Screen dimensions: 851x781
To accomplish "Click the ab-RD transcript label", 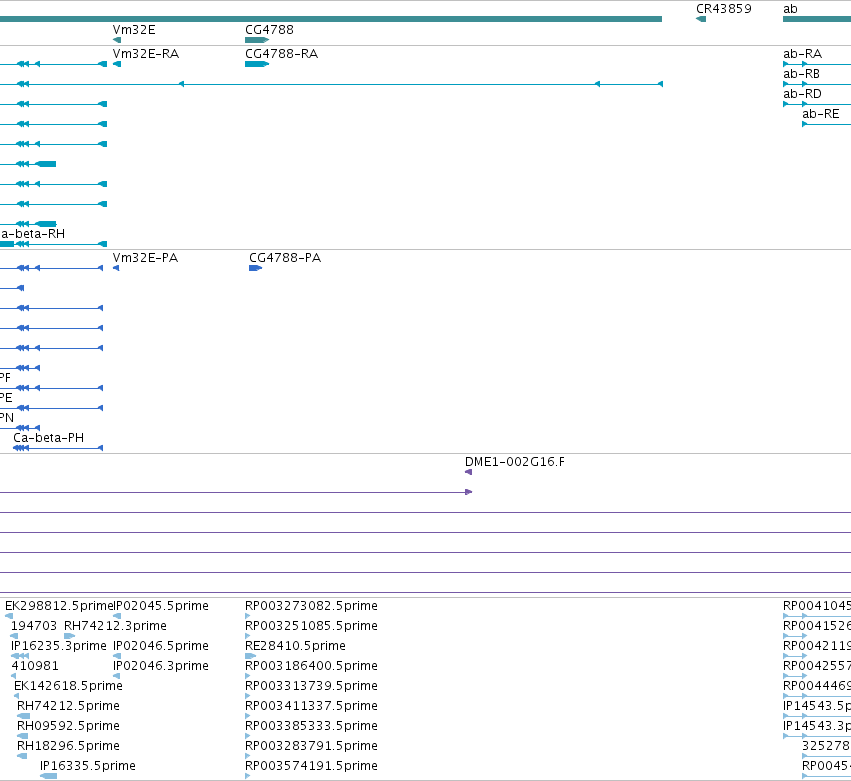I will tap(803, 94).
